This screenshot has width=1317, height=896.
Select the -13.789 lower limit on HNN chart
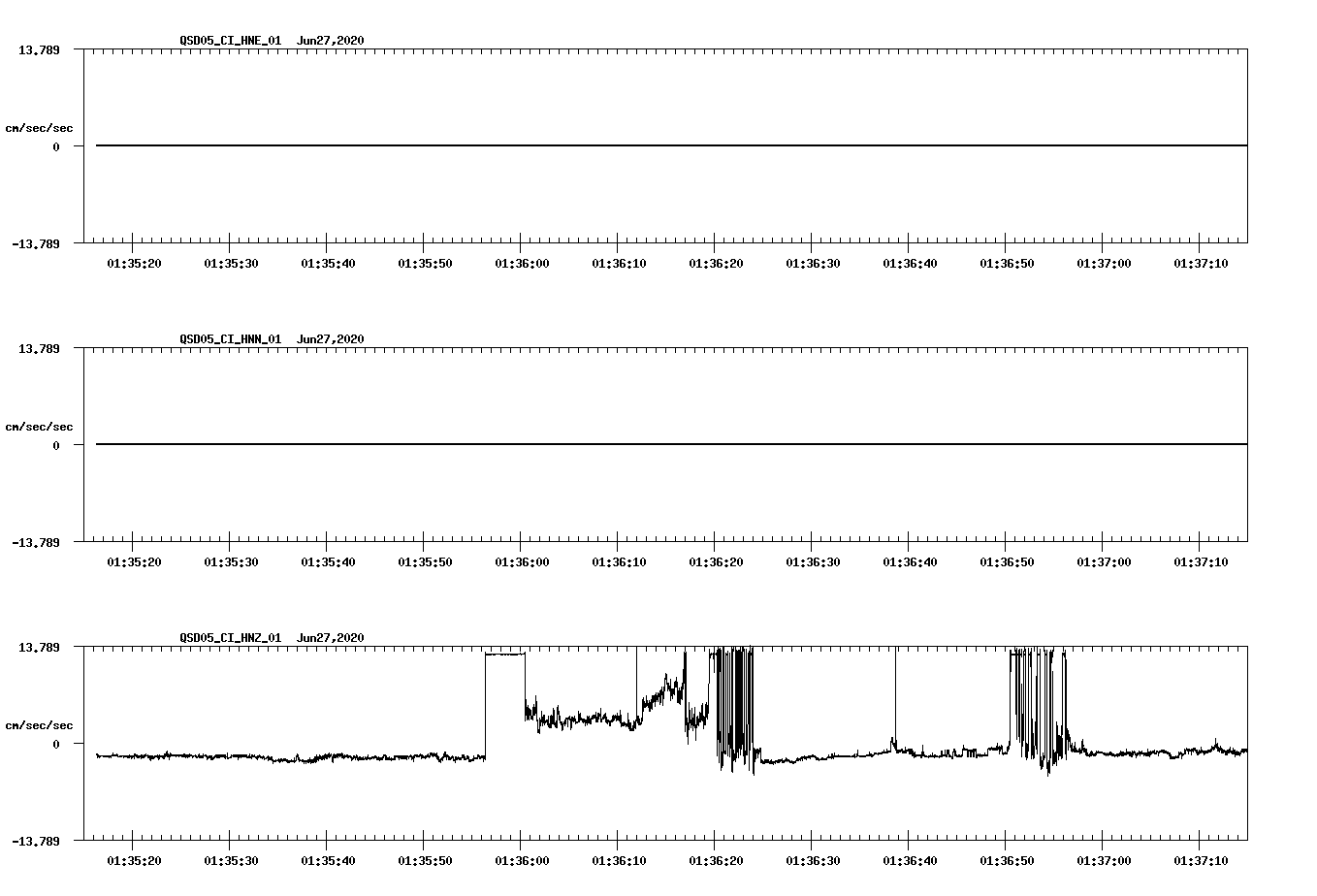[x=35, y=542]
